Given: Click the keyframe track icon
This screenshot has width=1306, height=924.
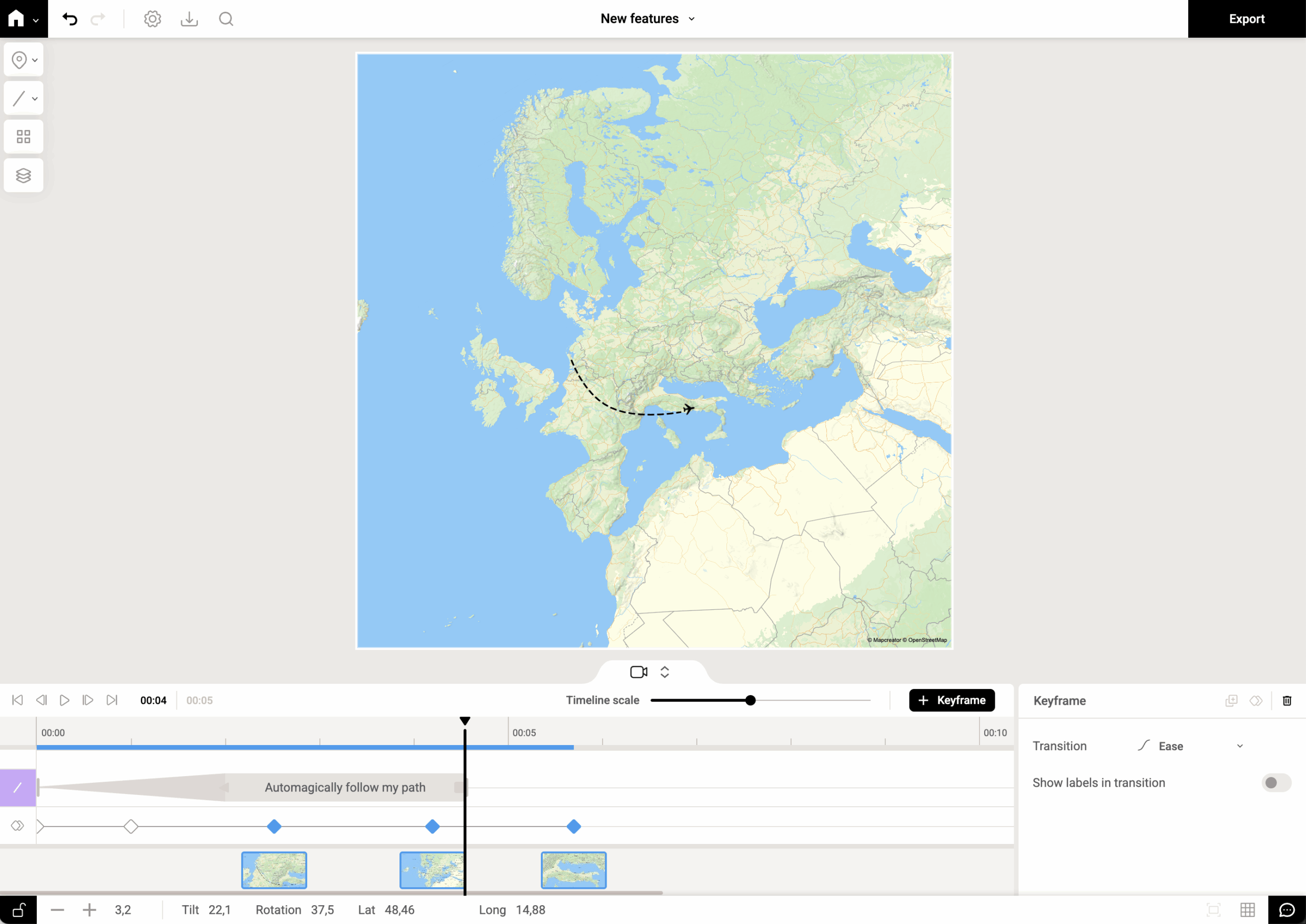Looking at the screenshot, I should pos(18,826).
